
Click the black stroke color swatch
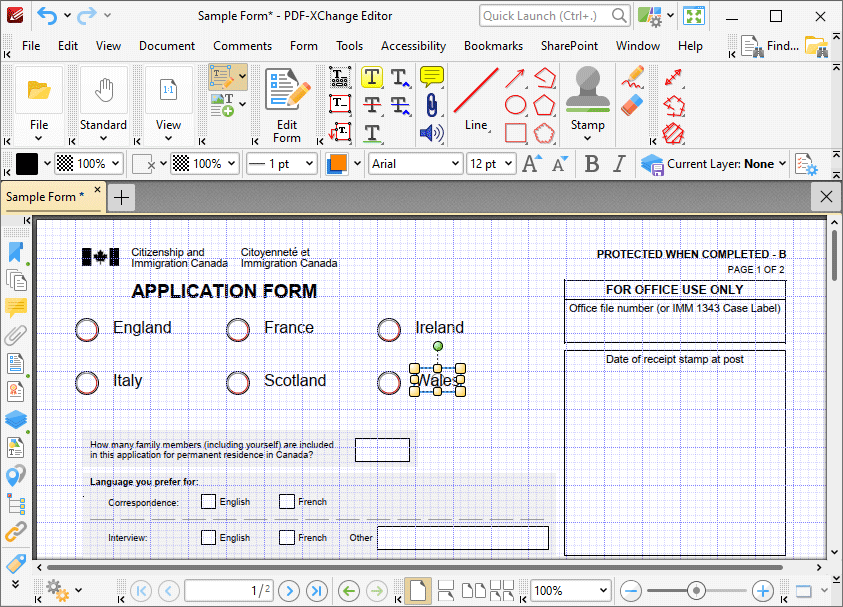click(27, 163)
